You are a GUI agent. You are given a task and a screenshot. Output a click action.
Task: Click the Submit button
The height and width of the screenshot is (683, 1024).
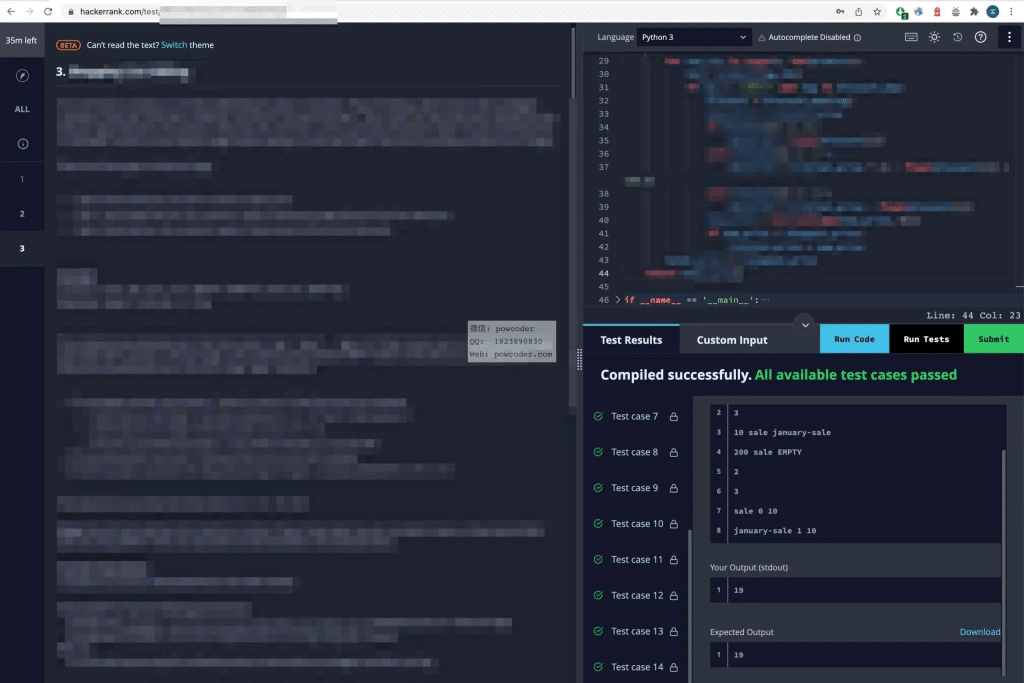(x=993, y=339)
